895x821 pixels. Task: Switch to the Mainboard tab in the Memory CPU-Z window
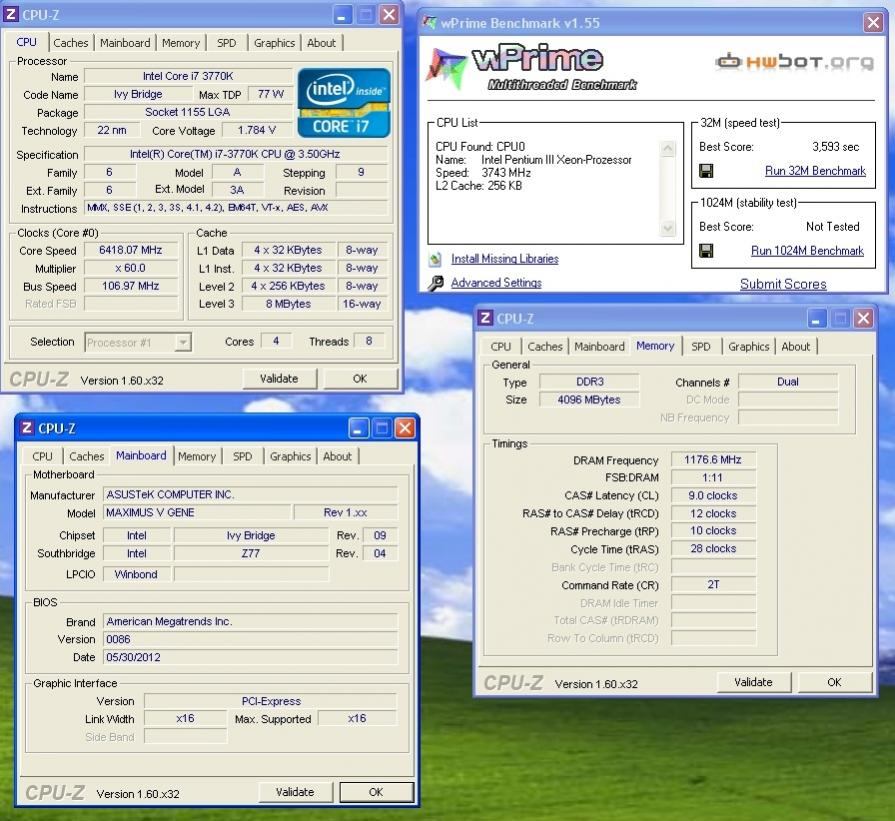[599, 347]
